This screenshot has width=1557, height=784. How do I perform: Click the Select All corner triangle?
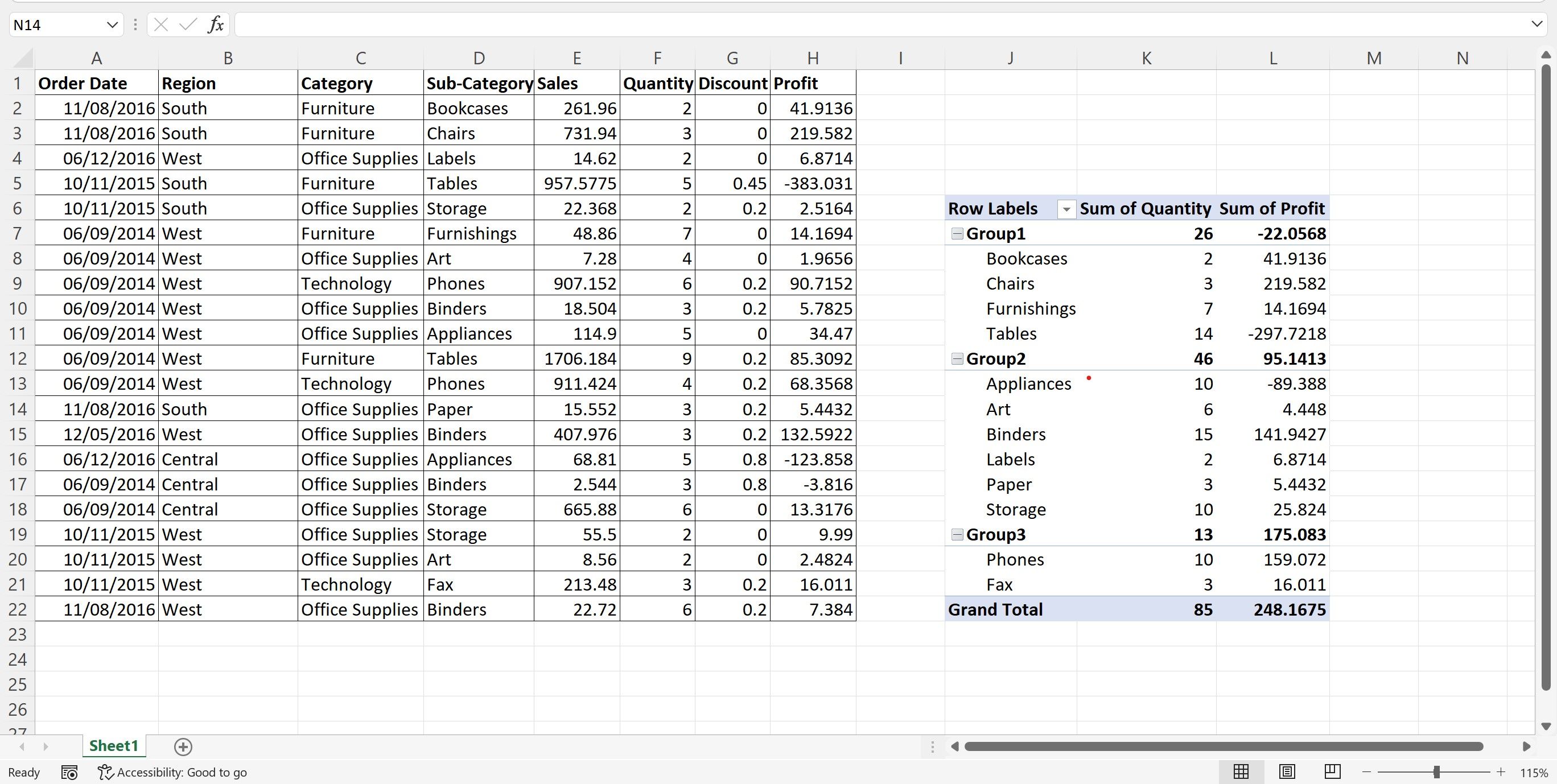[23, 58]
